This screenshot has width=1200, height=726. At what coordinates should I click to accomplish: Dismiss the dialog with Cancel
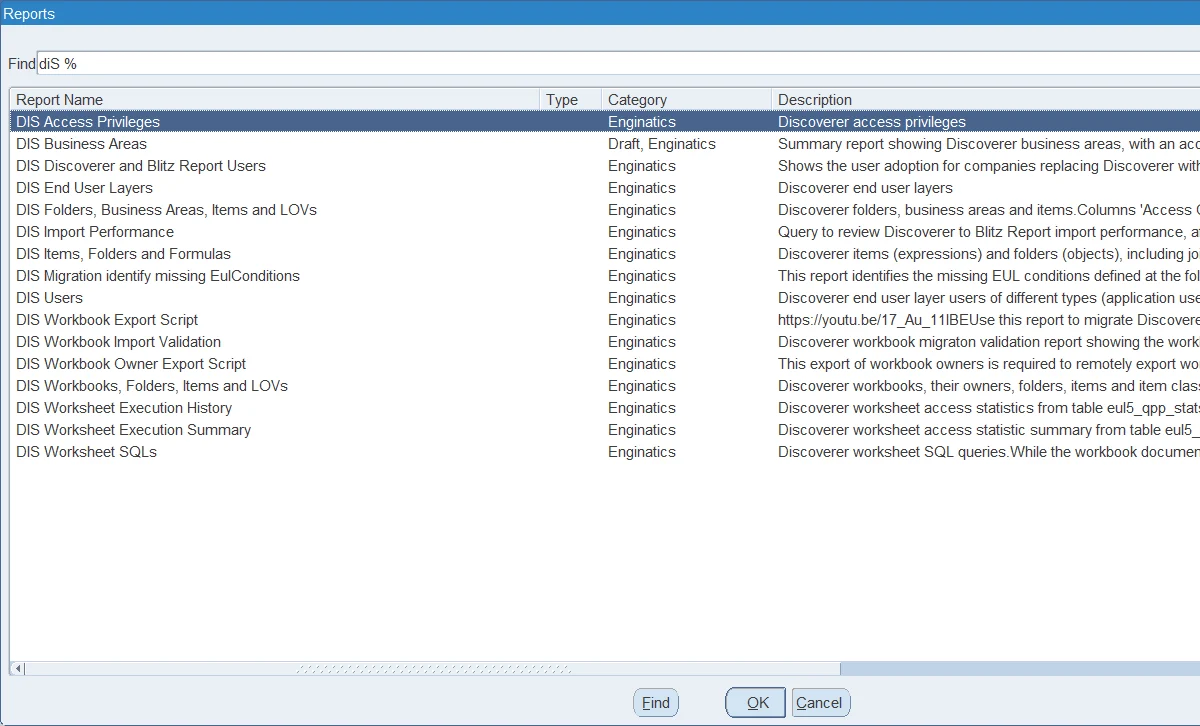(x=821, y=703)
